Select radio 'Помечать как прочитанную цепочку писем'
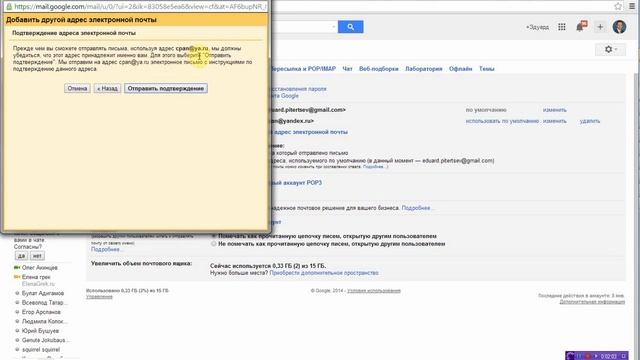 pyautogui.click(x=213, y=236)
